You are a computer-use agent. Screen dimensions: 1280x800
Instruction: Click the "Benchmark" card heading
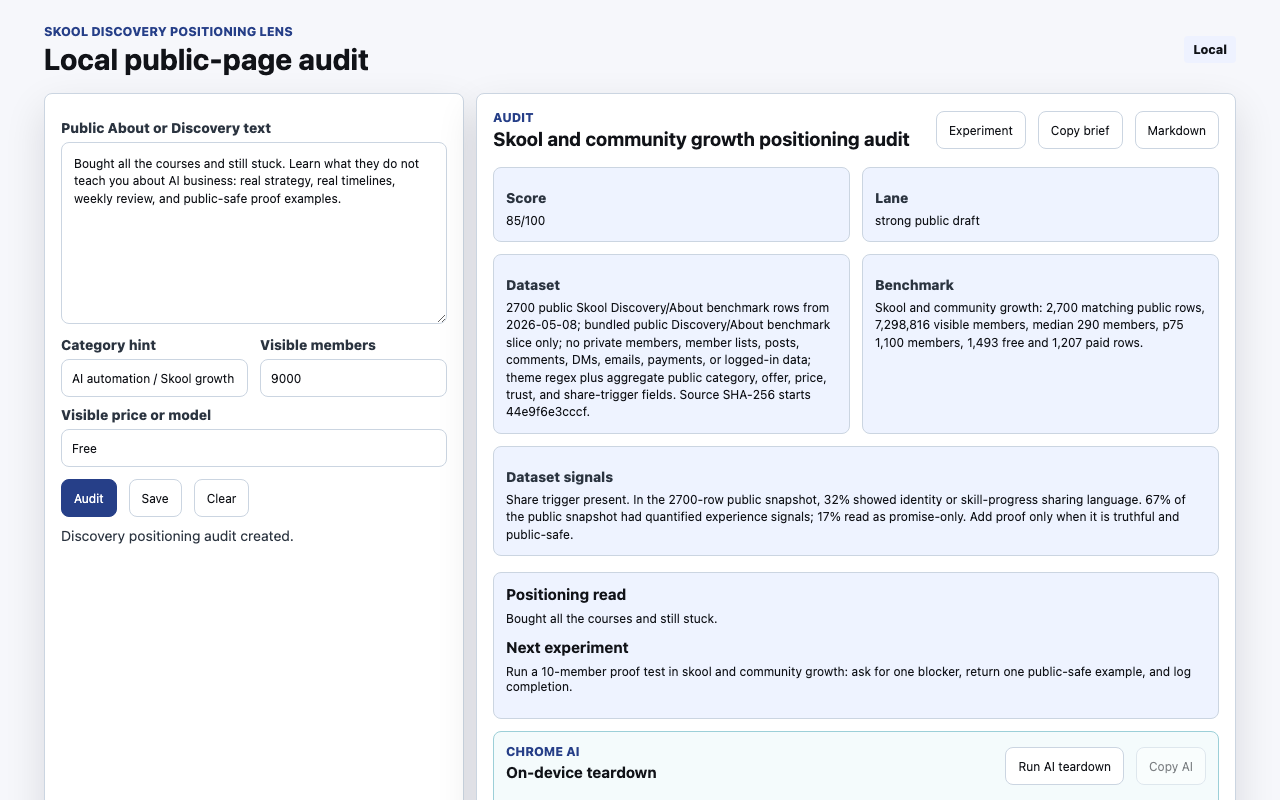914,285
